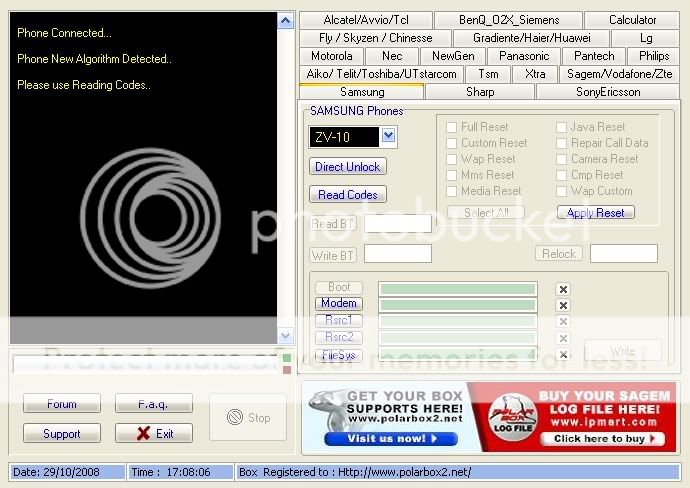
Task: Click the Apply Reset button
Action: 595,213
